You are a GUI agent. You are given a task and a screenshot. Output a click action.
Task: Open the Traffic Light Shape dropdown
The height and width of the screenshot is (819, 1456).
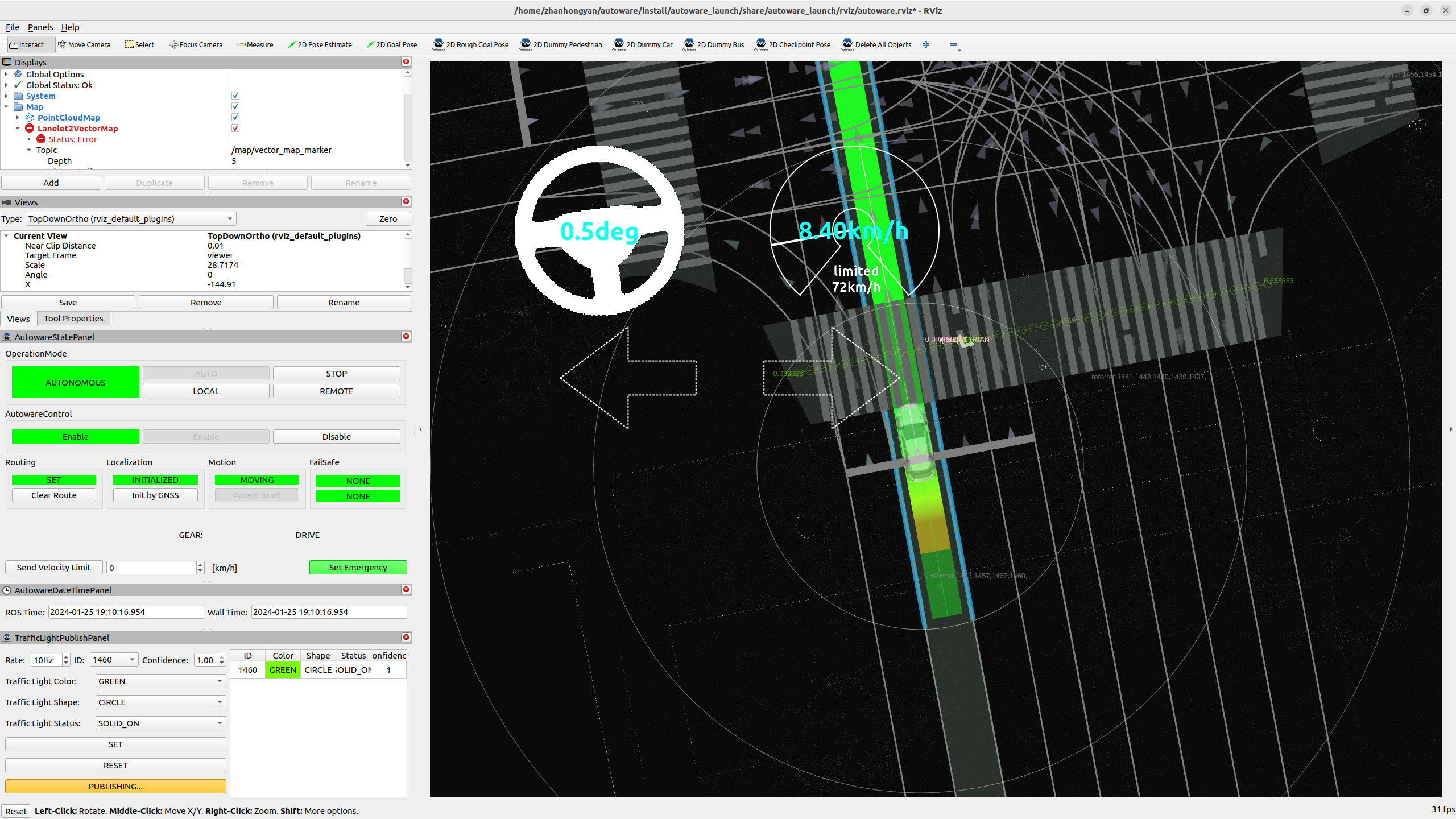tap(160, 702)
